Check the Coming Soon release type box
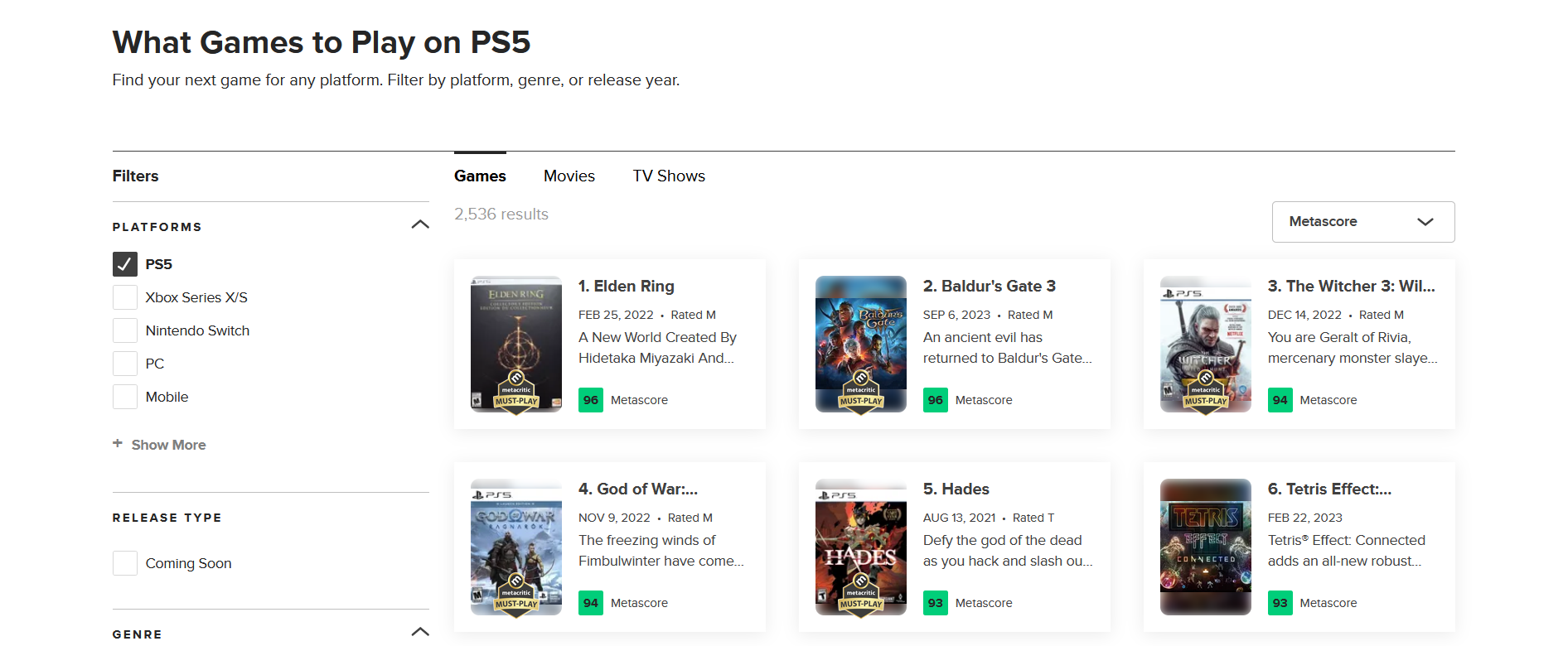Screen dimensions: 1568x646 pyautogui.click(x=125, y=563)
